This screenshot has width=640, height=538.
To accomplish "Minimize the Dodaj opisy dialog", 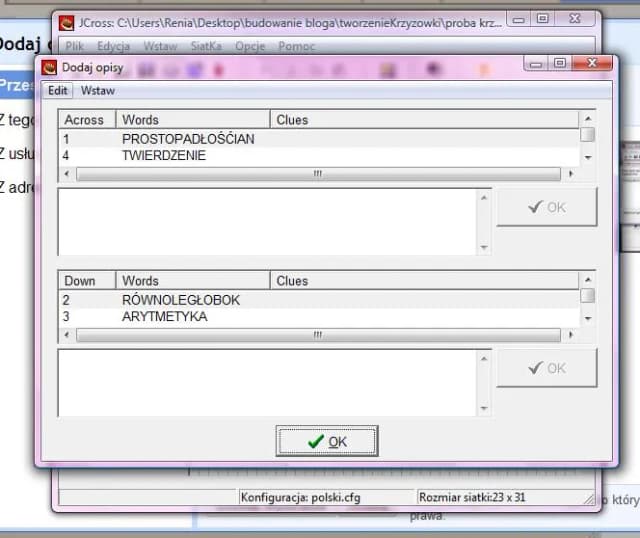I will point(539,63).
